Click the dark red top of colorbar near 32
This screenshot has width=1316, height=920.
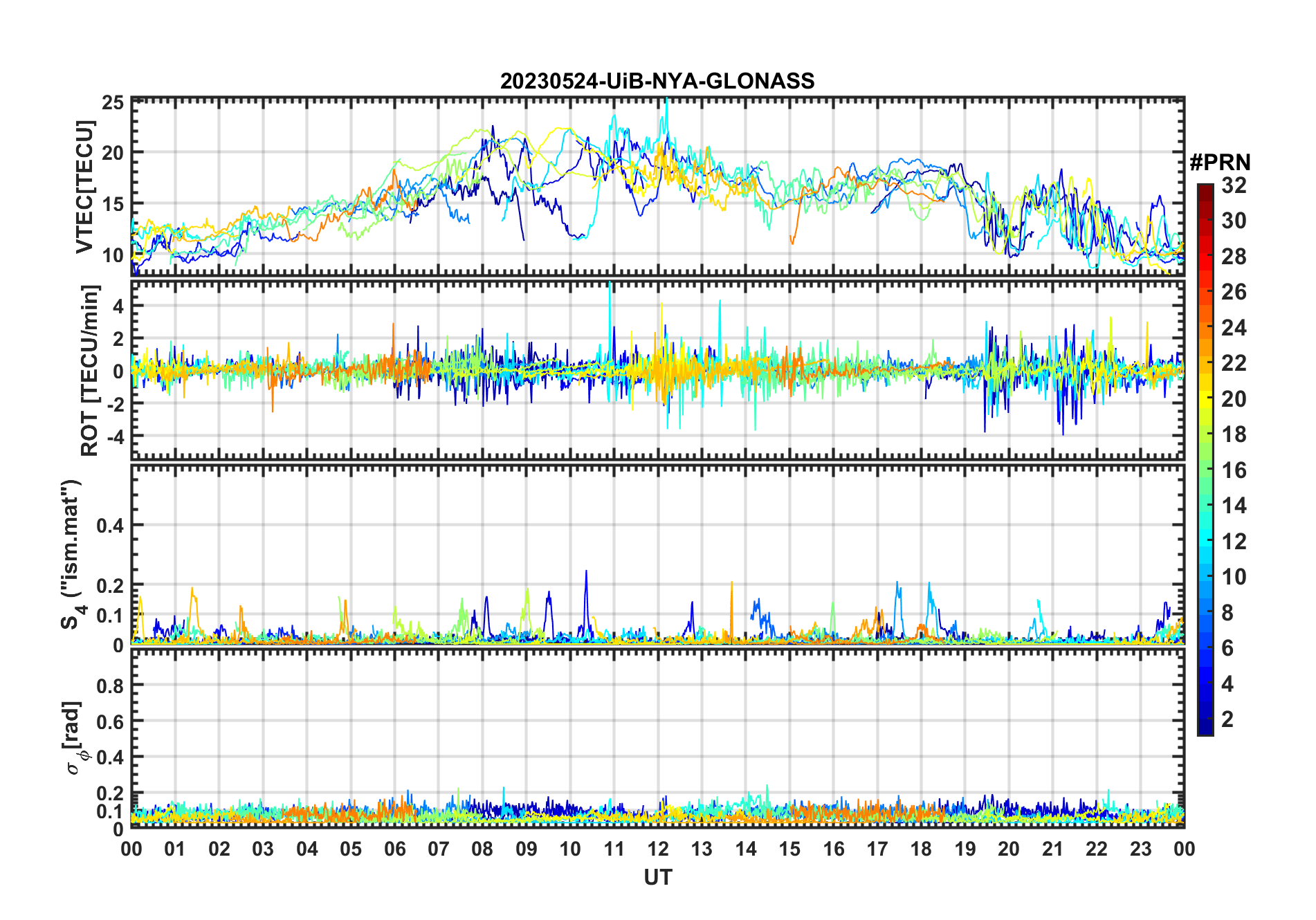pyautogui.click(x=1205, y=189)
